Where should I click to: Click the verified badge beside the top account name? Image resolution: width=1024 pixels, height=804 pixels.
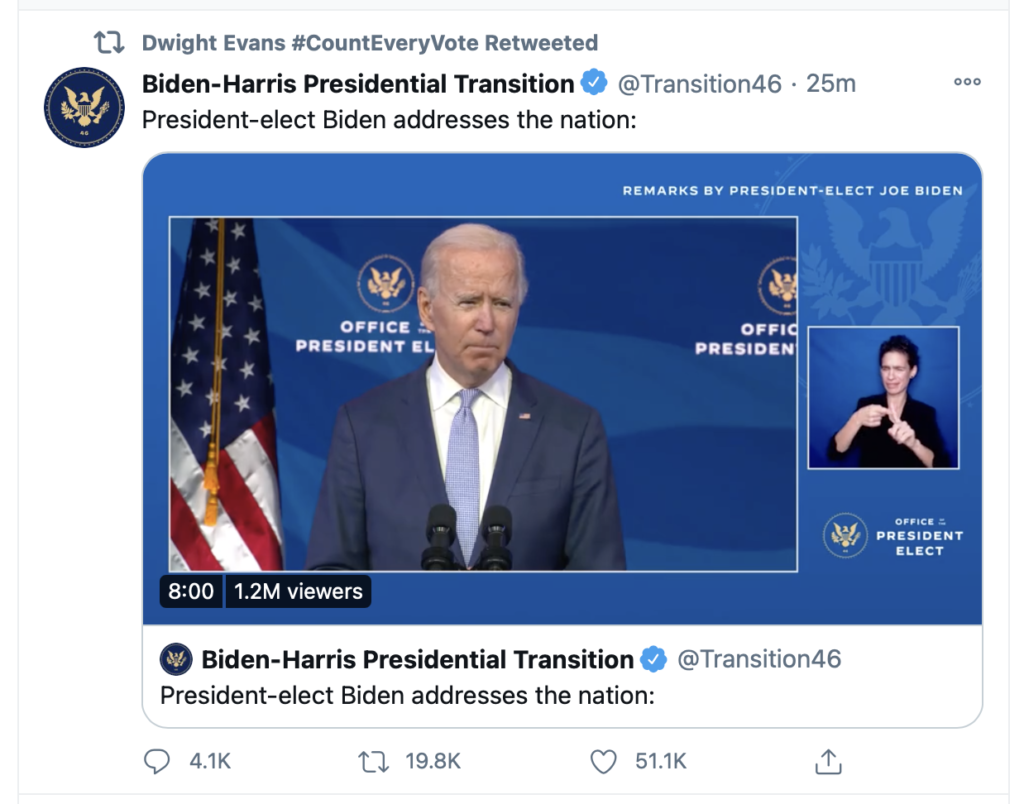coord(595,83)
